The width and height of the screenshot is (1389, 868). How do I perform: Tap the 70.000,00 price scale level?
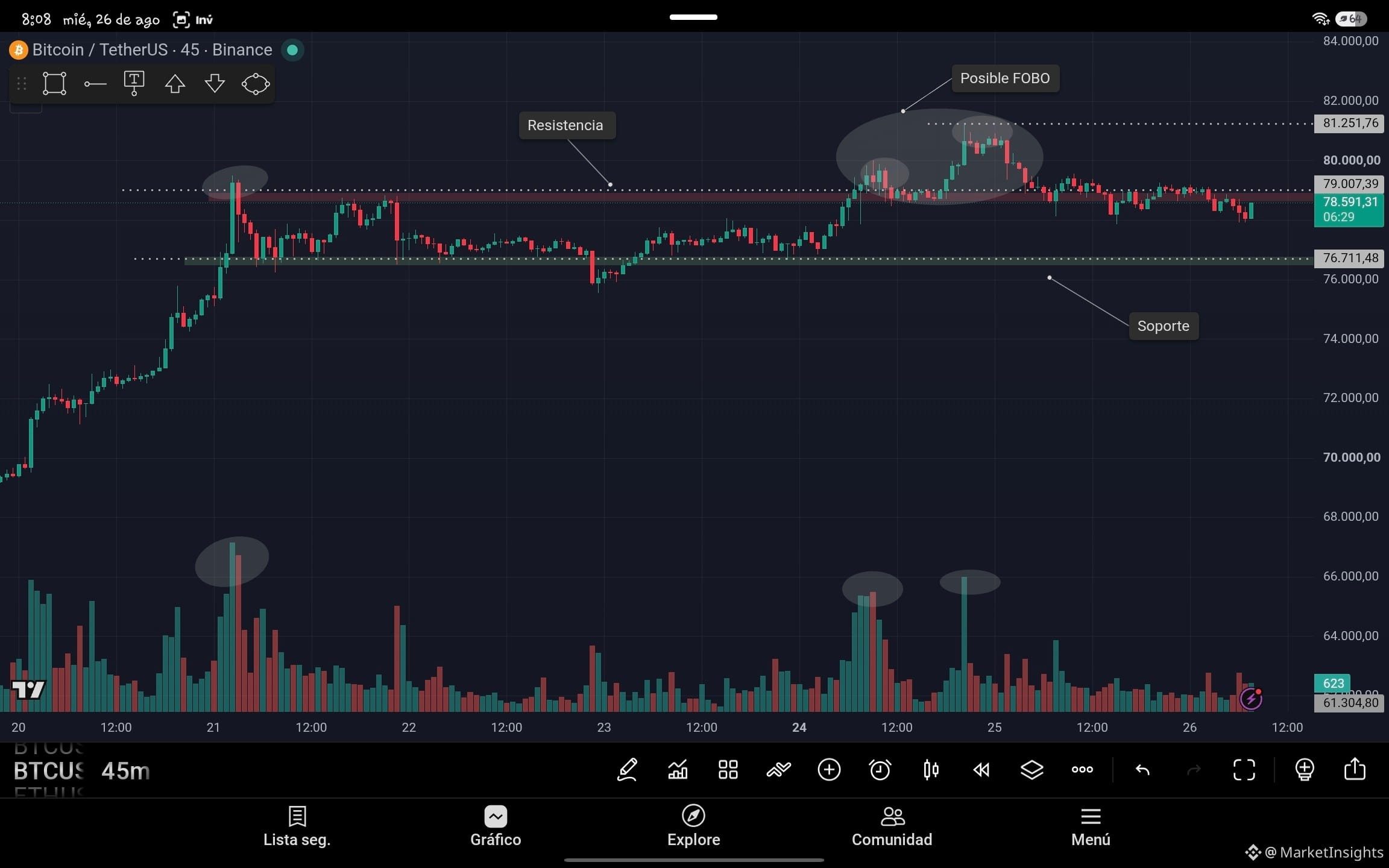coord(1351,458)
